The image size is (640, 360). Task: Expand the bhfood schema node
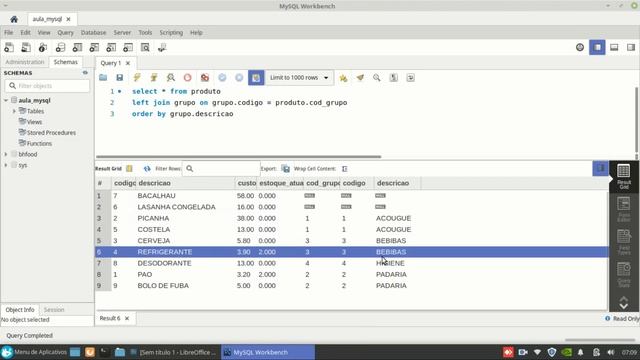tap(6, 154)
